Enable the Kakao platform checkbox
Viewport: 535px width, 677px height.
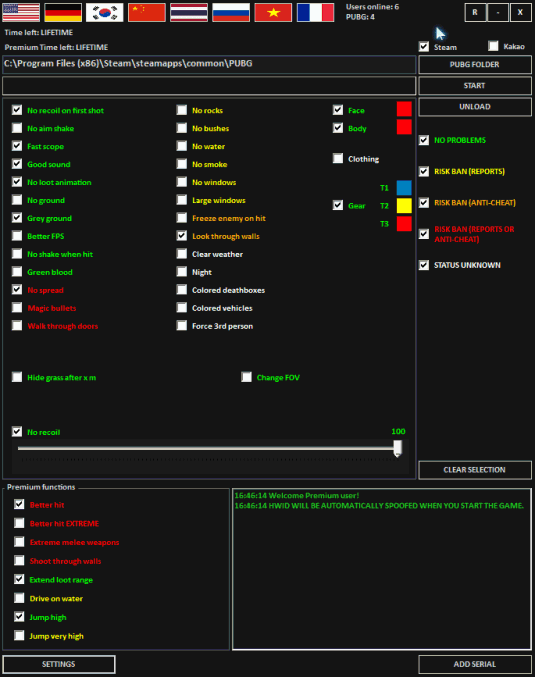tap(493, 46)
